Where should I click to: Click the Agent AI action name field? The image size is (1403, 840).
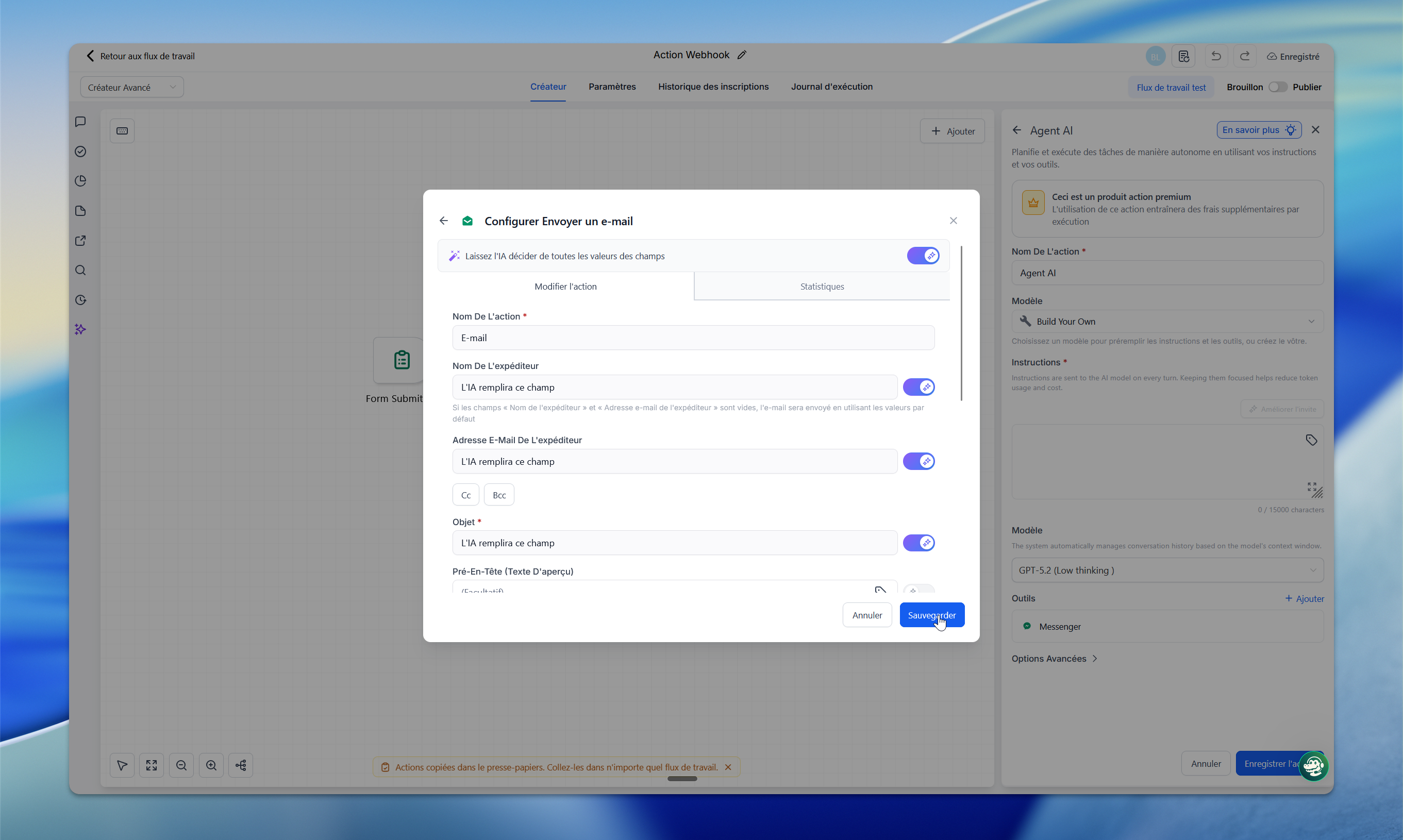(x=1167, y=273)
